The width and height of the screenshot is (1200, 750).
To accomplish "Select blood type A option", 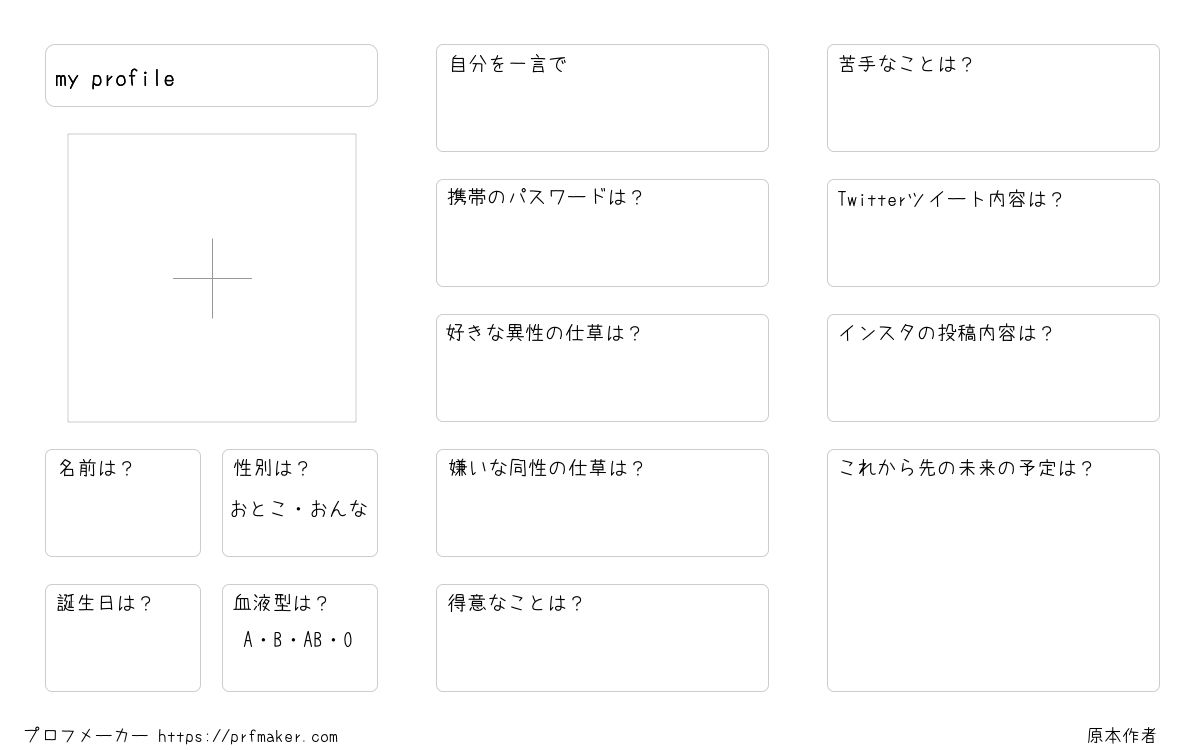I will [x=248, y=640].
